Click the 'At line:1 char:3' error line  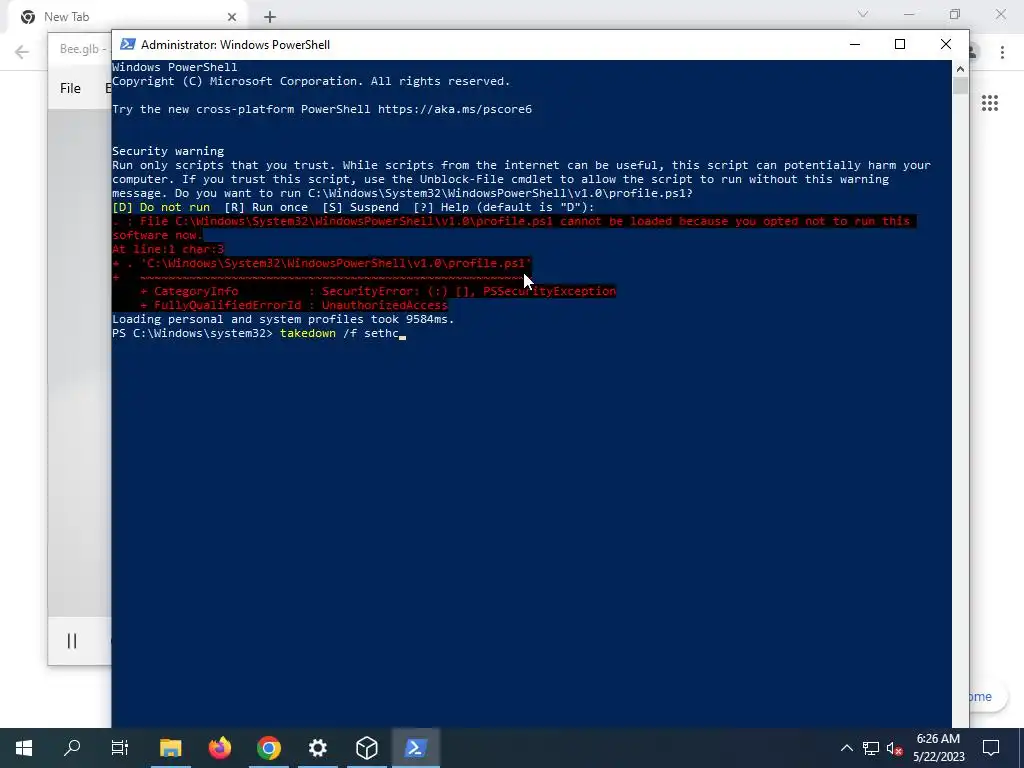tap(168, 249)
